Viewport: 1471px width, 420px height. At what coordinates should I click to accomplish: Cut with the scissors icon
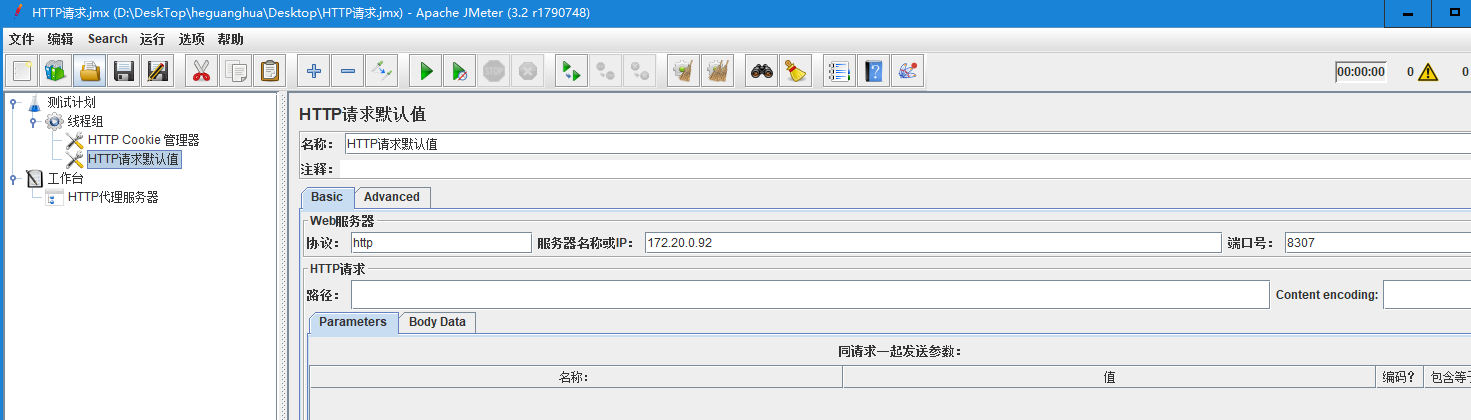pos(202,71)
